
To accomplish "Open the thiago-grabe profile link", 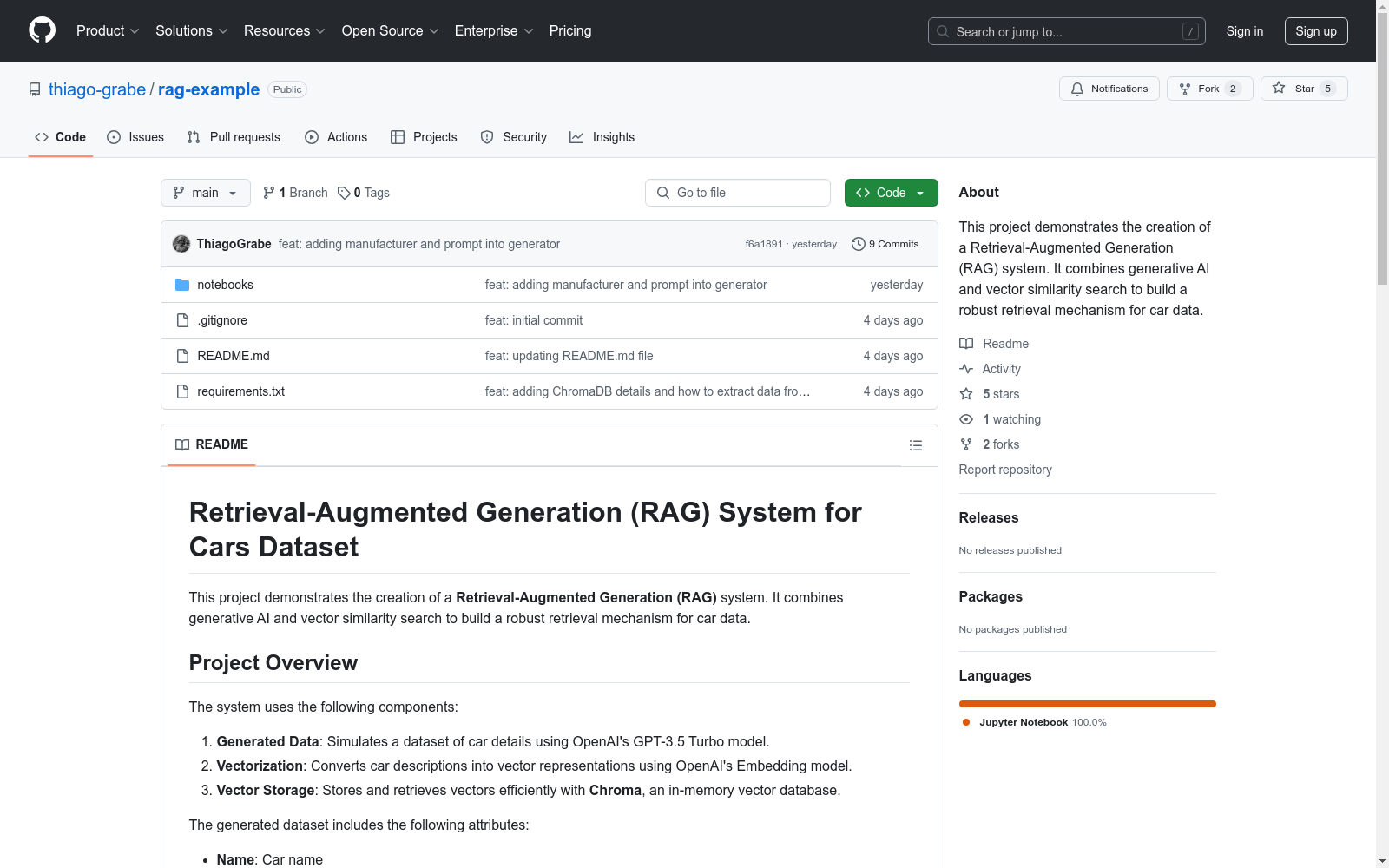I will coord(97,89).
